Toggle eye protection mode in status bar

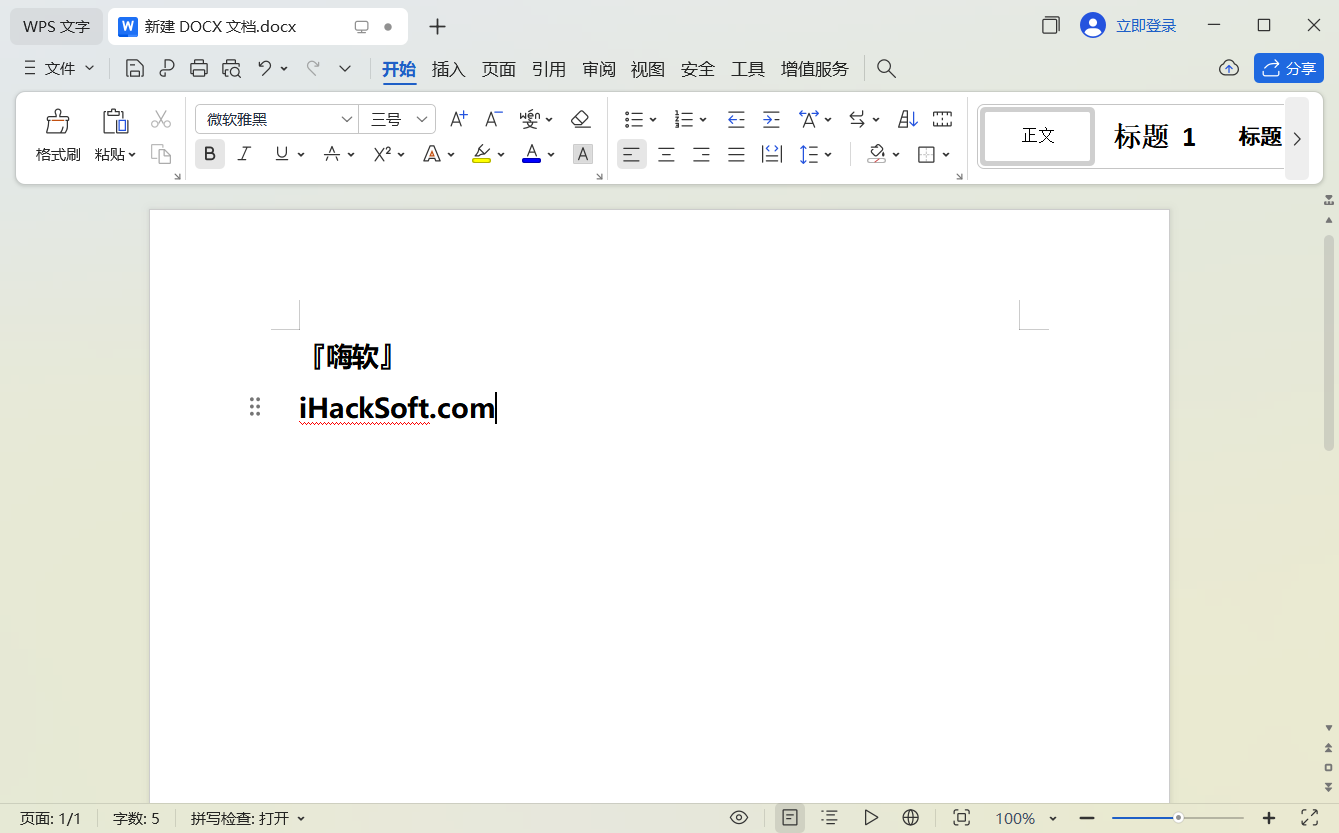(x=739, y=818)
